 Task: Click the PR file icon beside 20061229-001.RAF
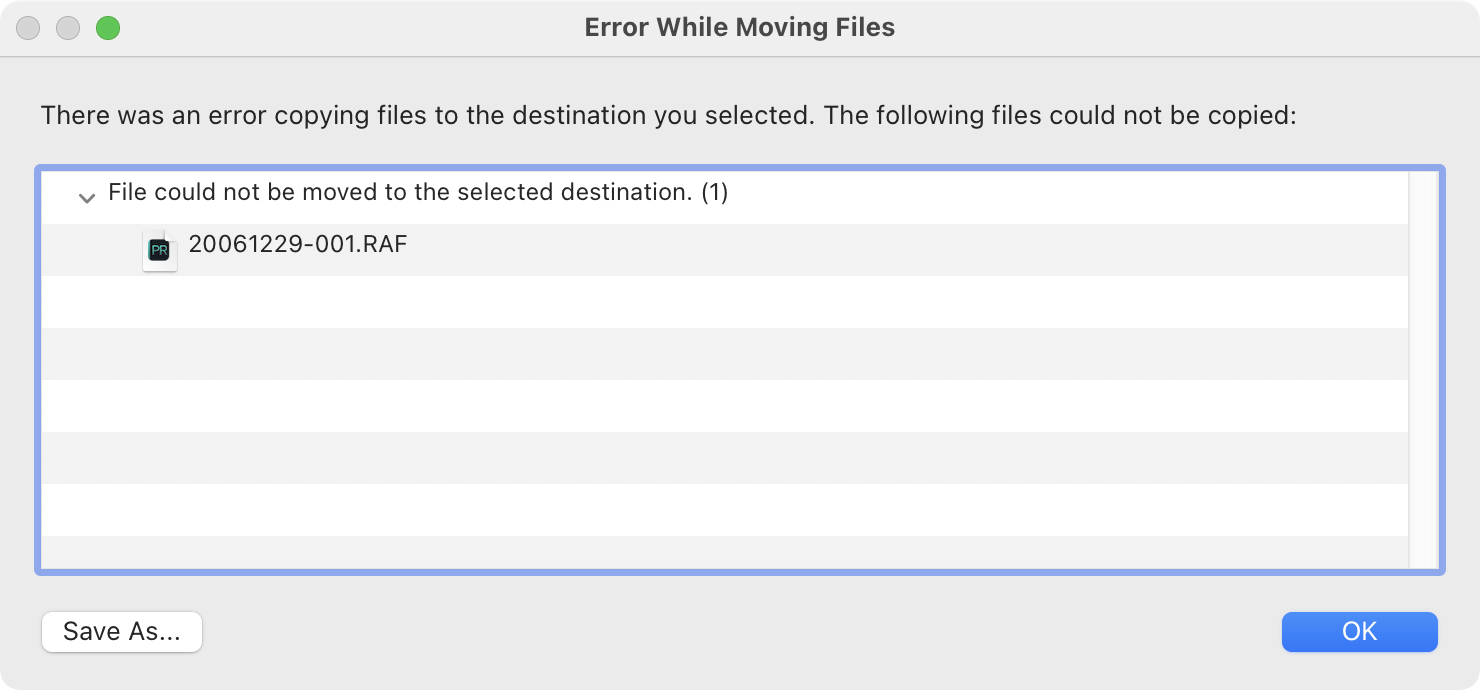point(159,249)
